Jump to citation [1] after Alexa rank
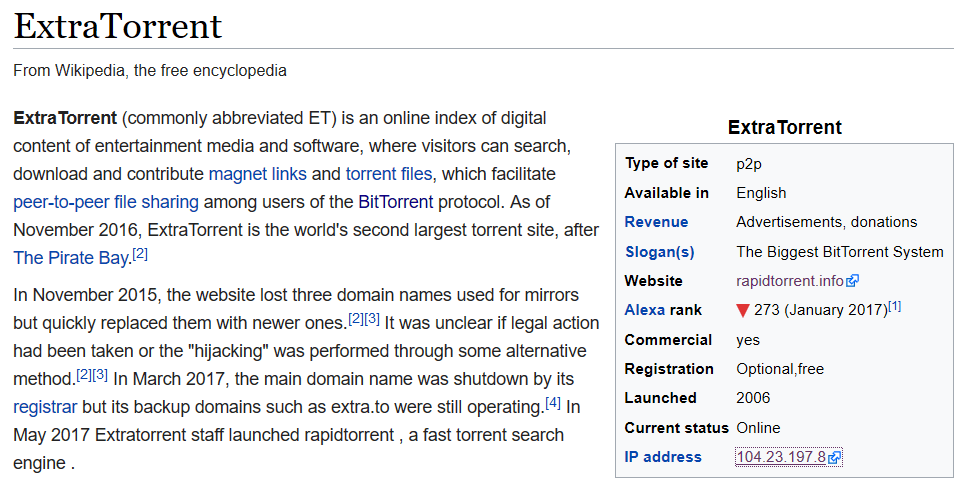 (x=895, y=305)
